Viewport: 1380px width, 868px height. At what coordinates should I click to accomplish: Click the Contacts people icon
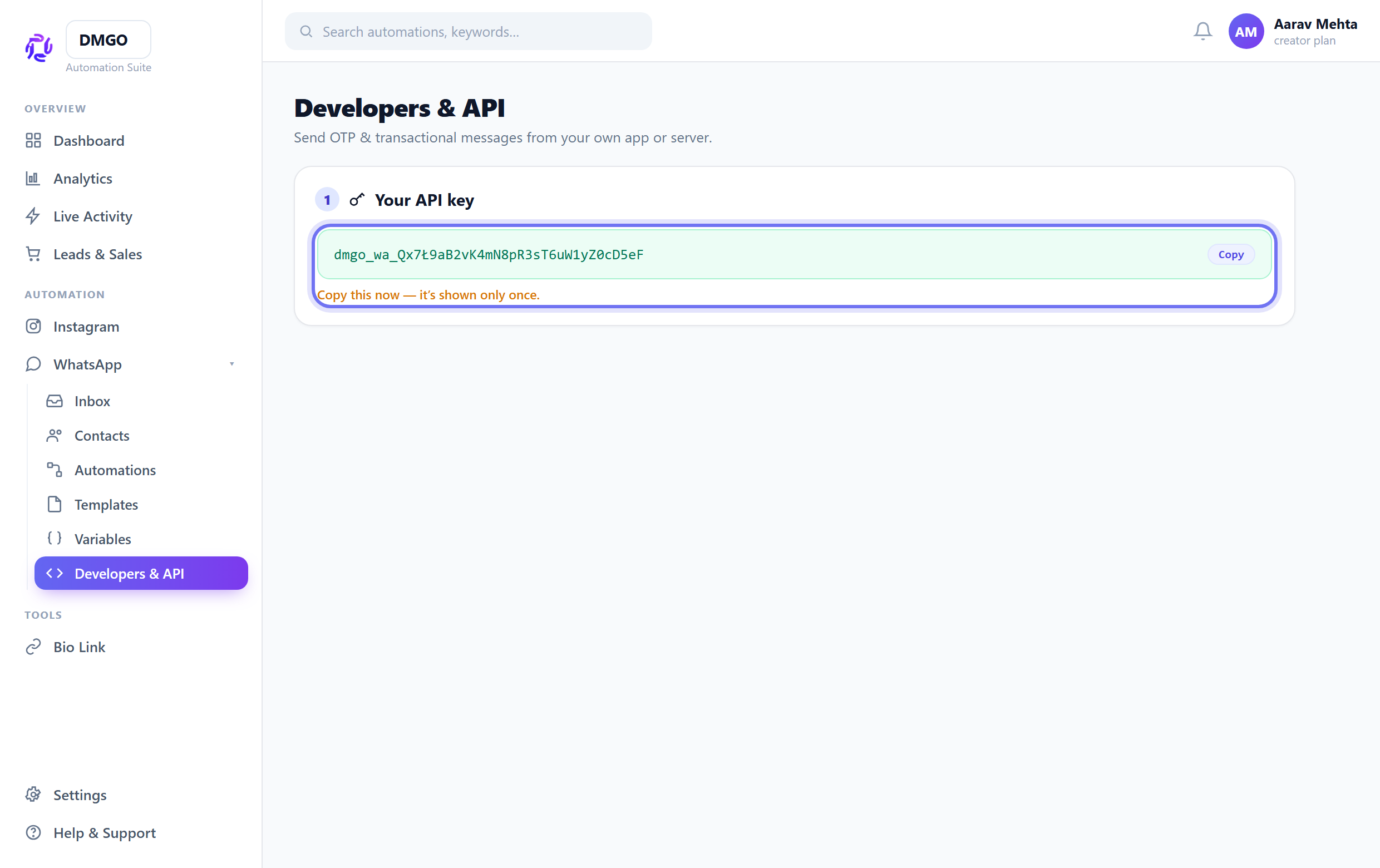[55, 435]
